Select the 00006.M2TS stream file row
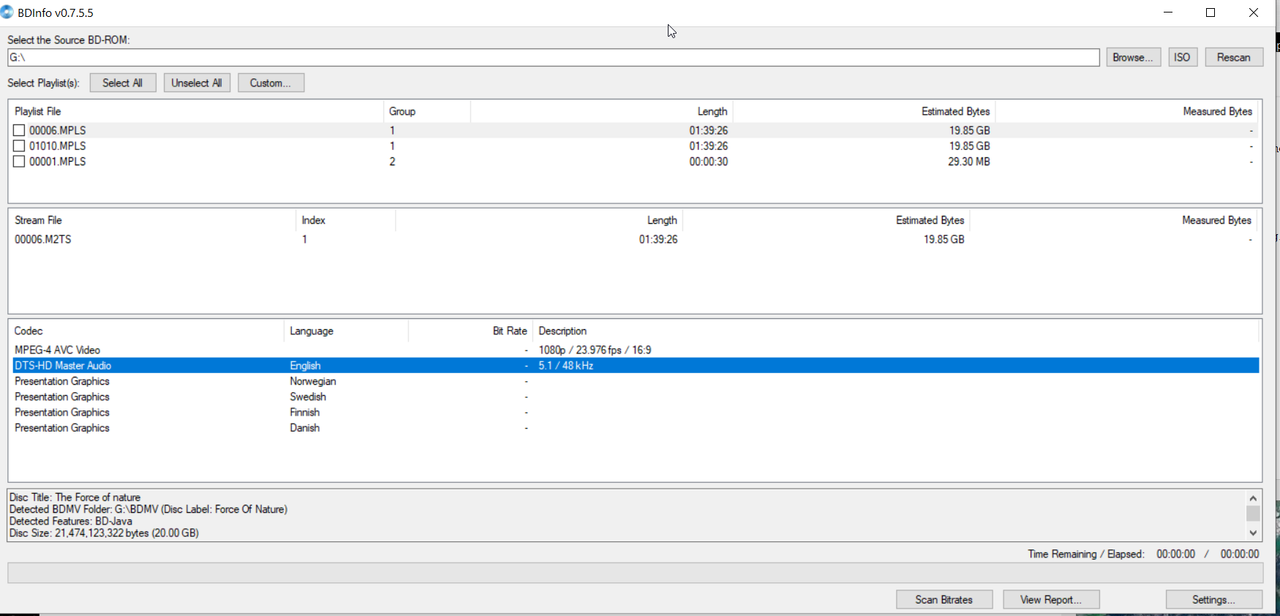 [634, 240]
